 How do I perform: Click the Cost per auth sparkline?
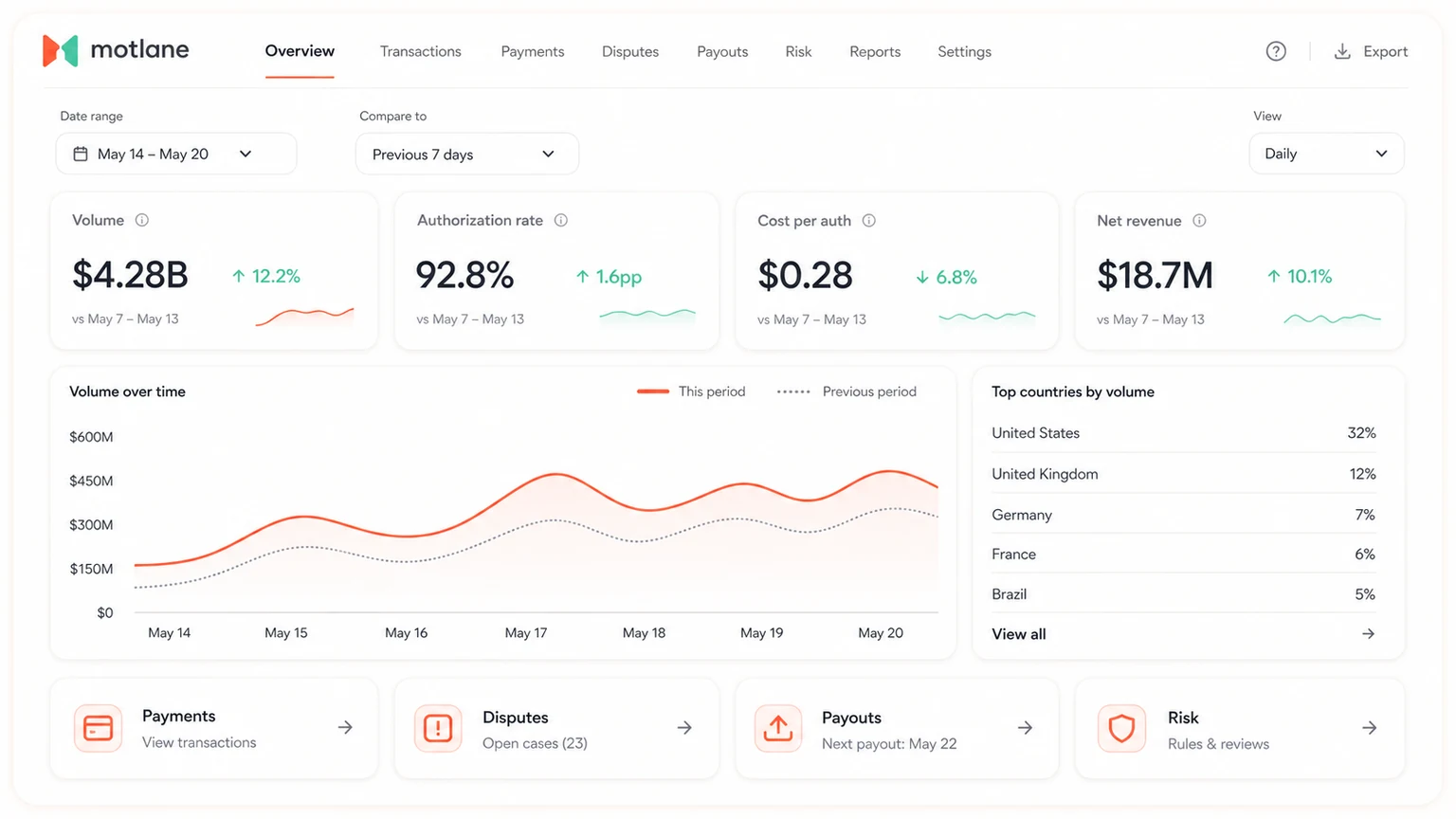(987, 318)
